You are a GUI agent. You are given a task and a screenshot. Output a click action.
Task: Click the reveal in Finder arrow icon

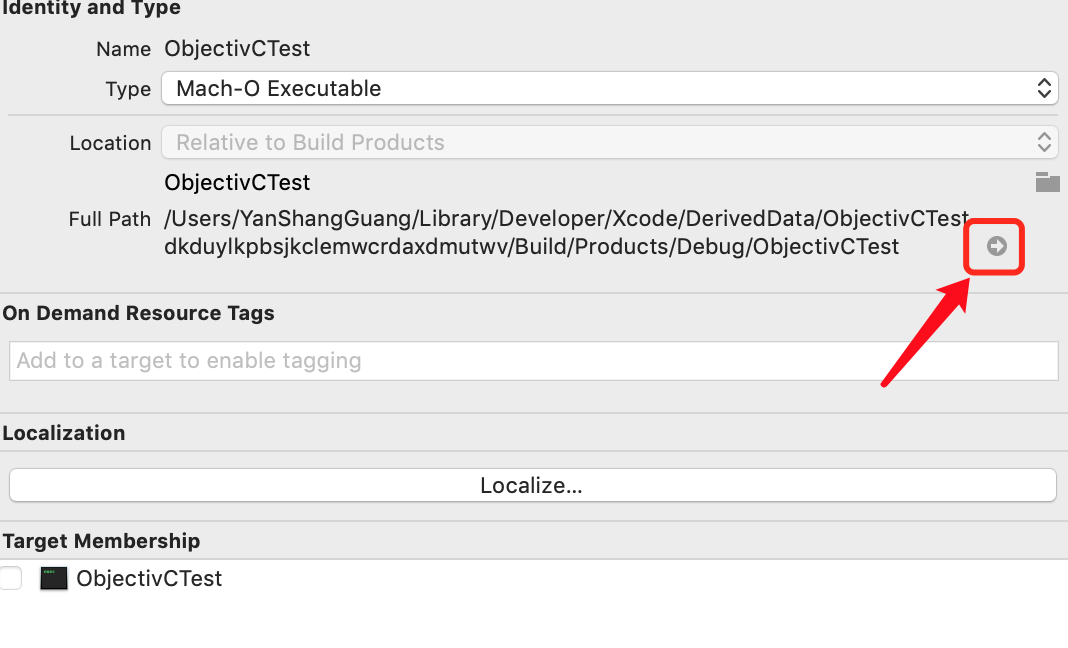[996, 246]
